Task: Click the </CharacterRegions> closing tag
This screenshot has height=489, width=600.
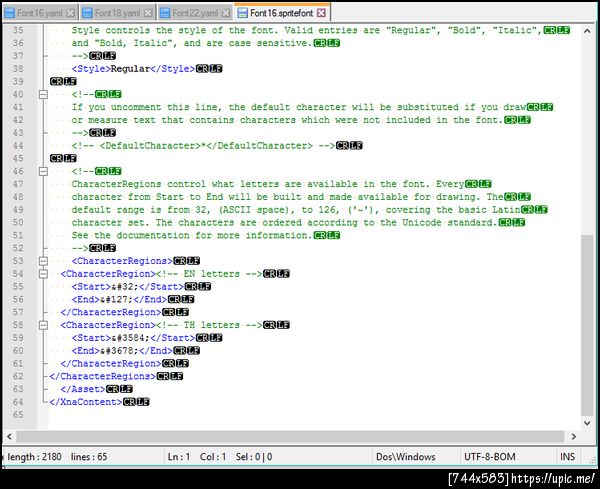Action: pos(103,377)
